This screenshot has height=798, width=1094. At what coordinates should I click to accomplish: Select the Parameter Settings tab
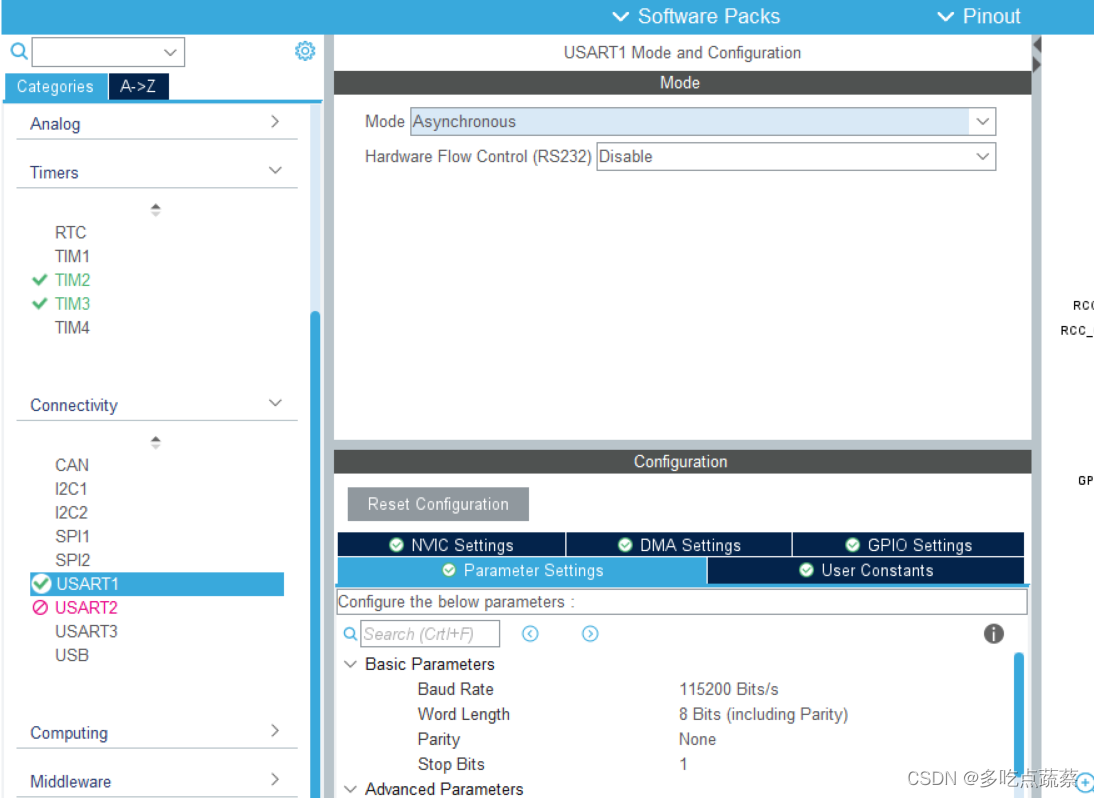tap(523, 571)
